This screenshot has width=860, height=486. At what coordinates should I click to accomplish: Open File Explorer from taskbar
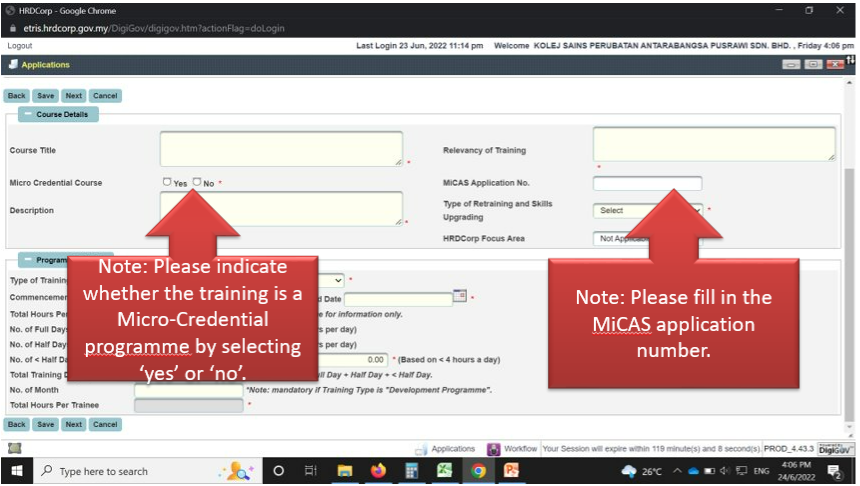tap(344, 471)
